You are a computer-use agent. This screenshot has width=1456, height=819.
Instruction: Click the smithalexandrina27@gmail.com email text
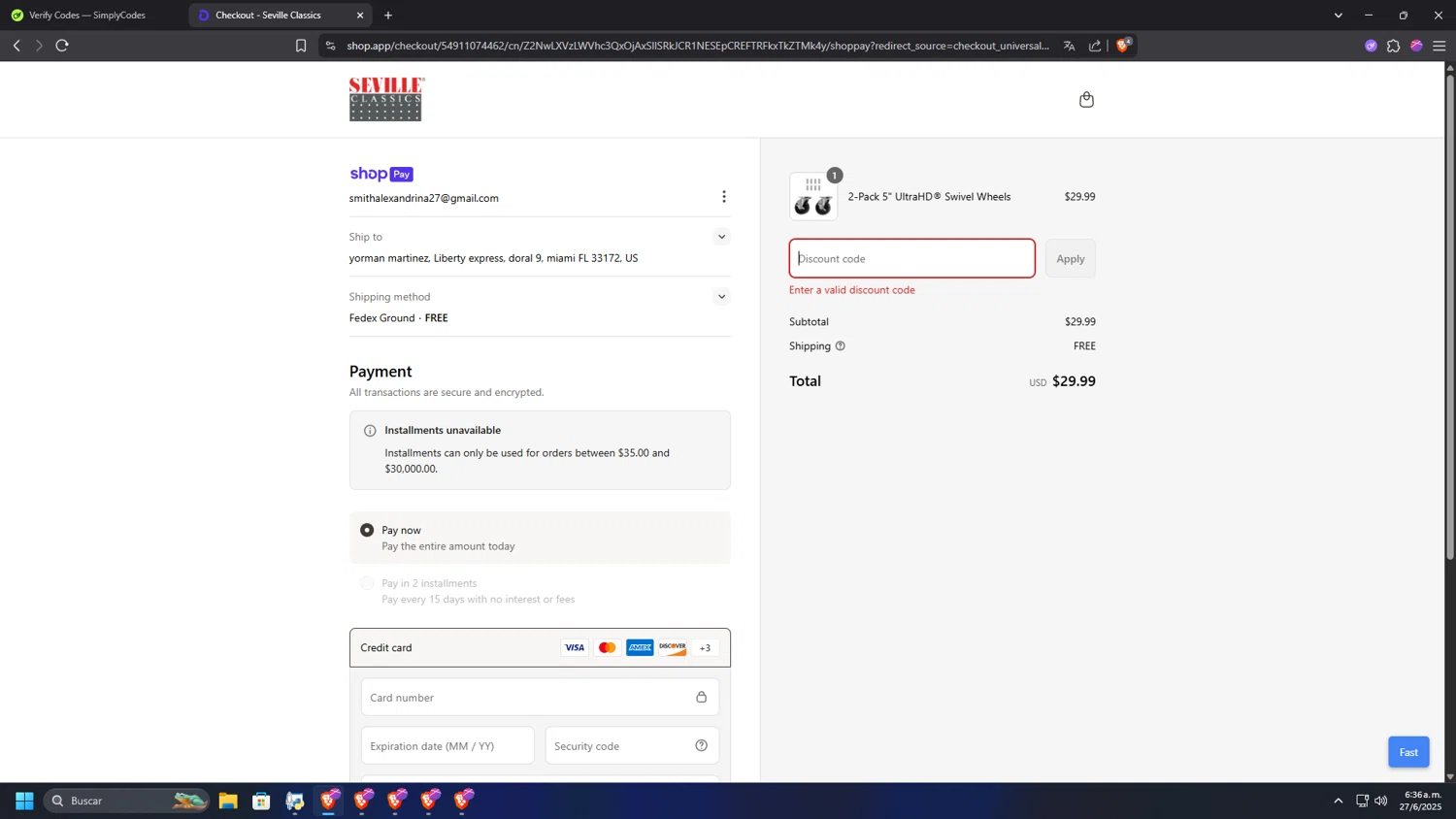pos(424,198)
